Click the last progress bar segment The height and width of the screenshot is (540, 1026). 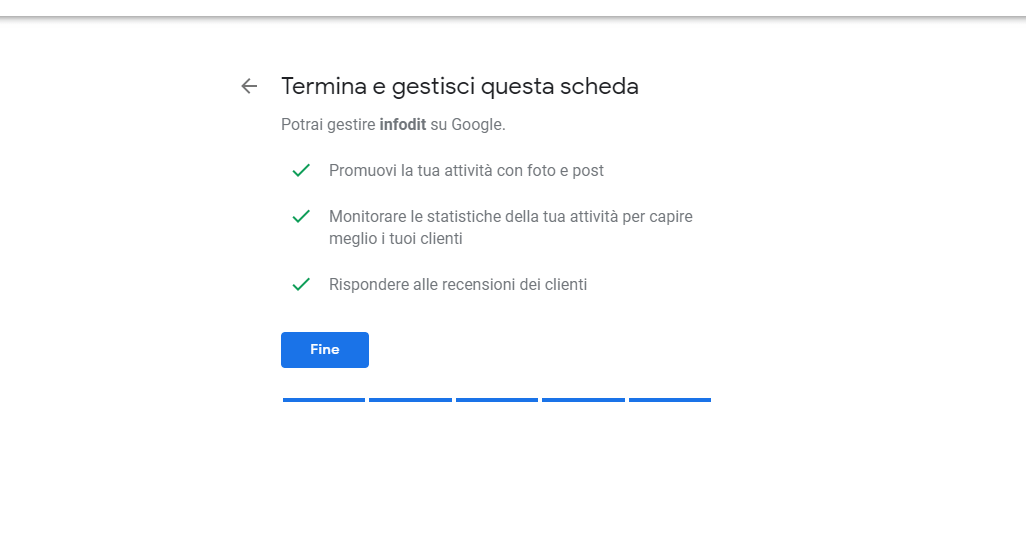point(670,400)
